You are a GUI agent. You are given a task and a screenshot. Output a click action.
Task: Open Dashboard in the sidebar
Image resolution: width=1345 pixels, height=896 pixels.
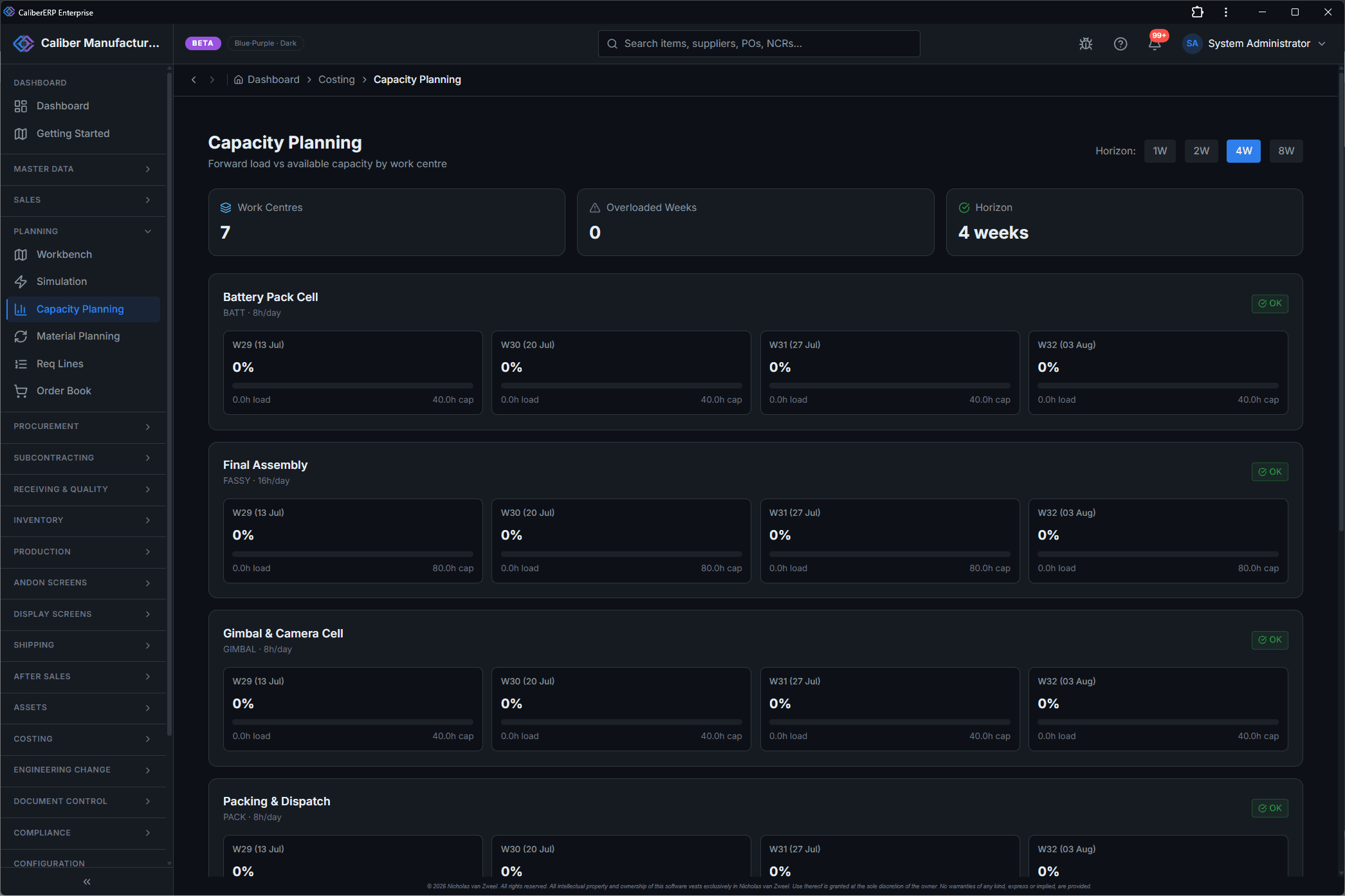pyautogui.click(x=83, y=106)
